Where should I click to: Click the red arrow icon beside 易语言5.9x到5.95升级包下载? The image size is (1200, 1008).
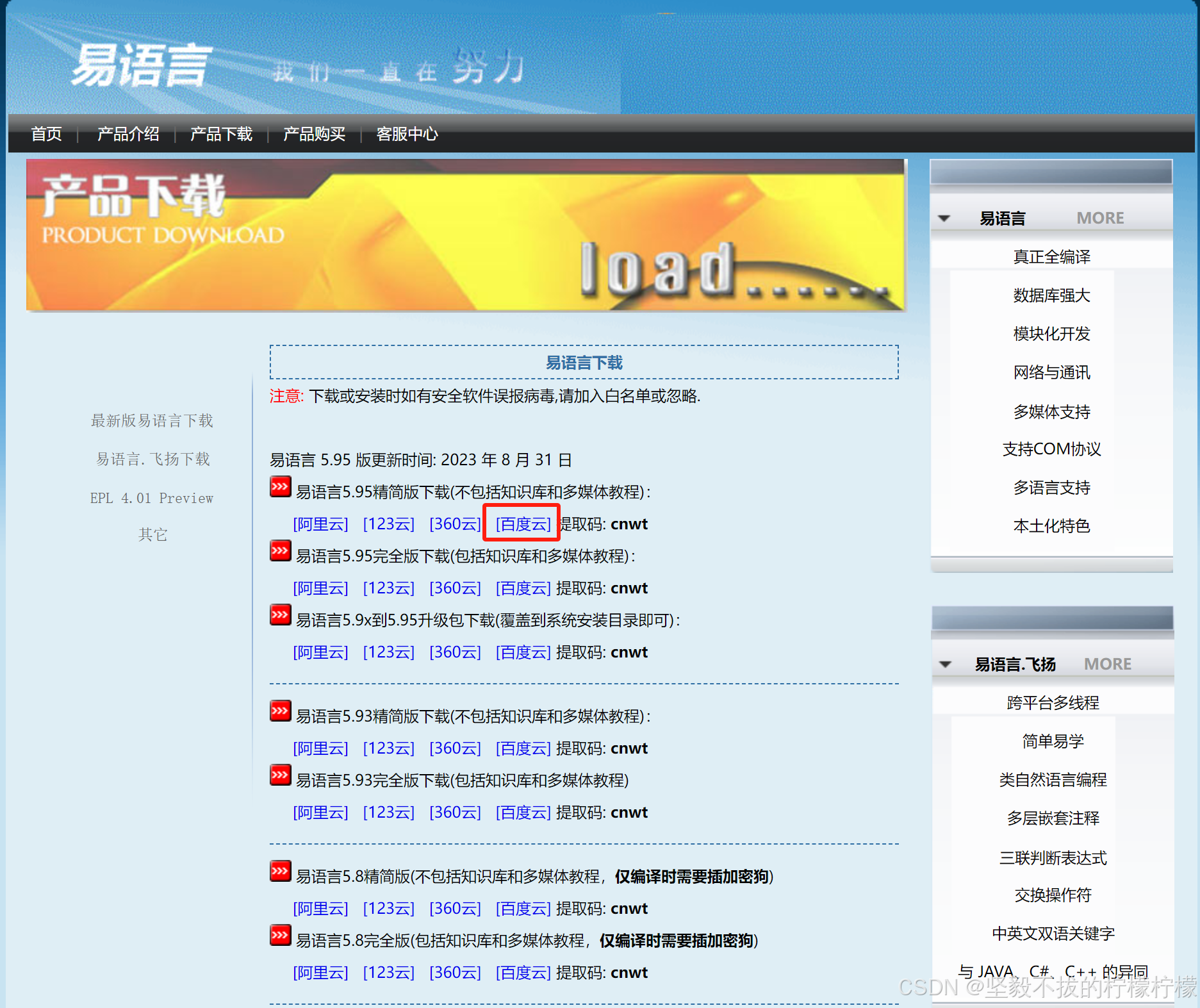pos(280,615)
